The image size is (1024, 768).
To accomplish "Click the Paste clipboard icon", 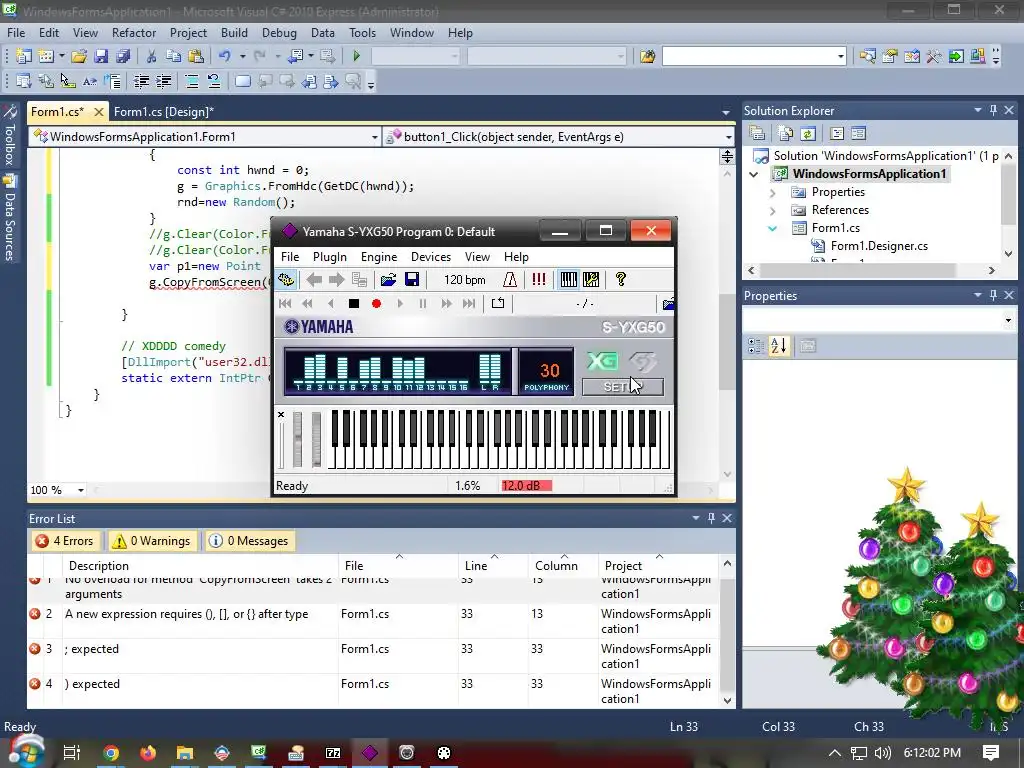I will tap(195, 56).
